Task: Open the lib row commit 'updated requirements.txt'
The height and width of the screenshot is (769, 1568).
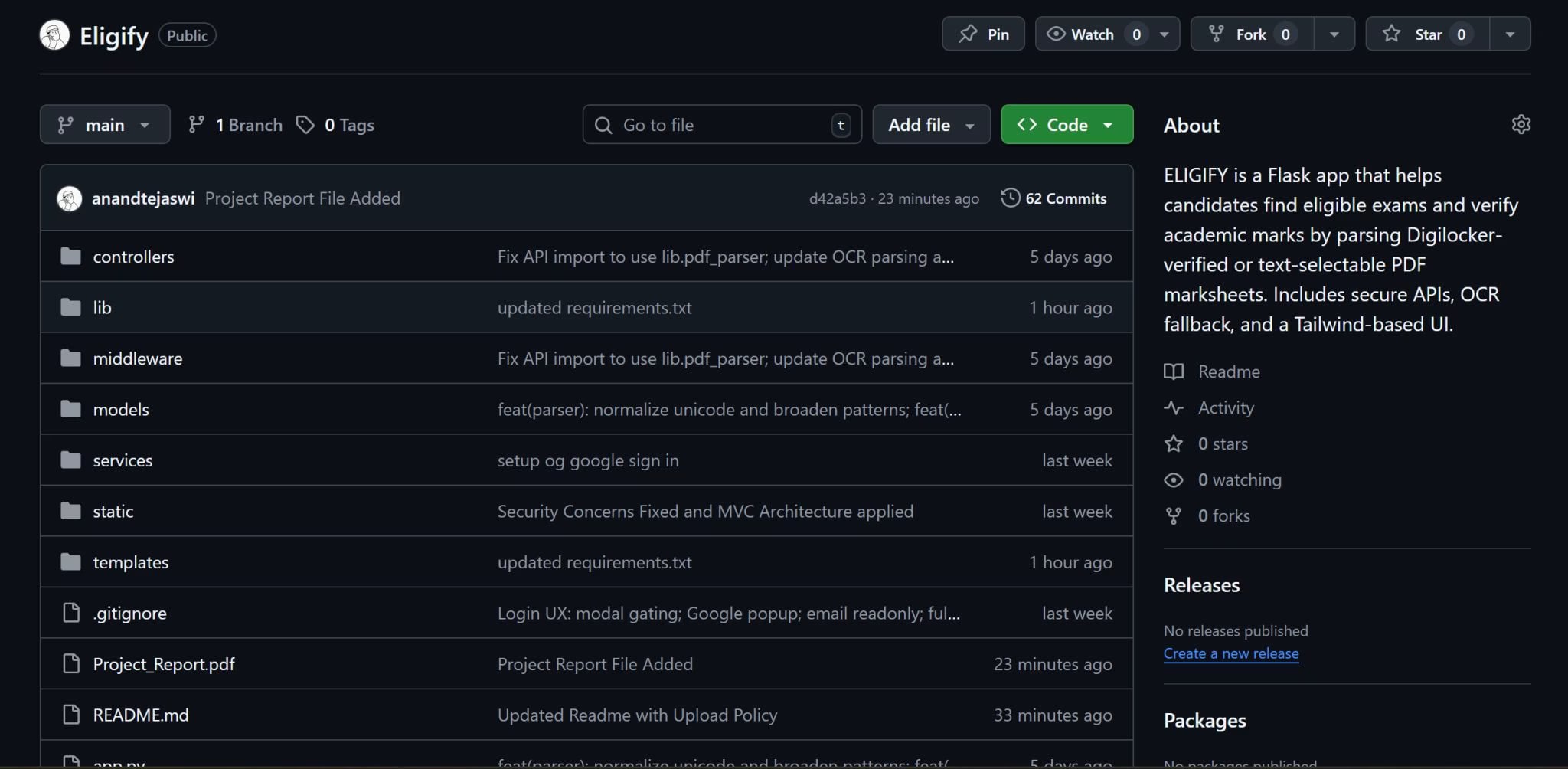Action: tap(595, 308)
